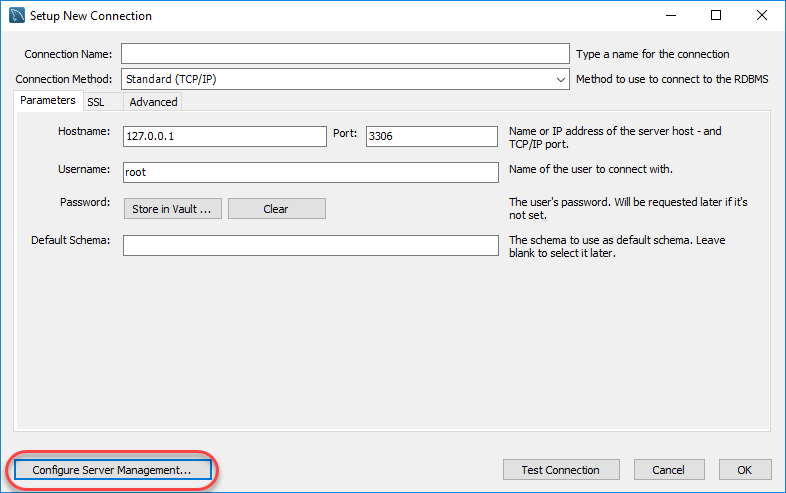Viewport: 786px width, 493px height.
Task: Close the Setup New Connection dialog
Action: coord(761,16)
